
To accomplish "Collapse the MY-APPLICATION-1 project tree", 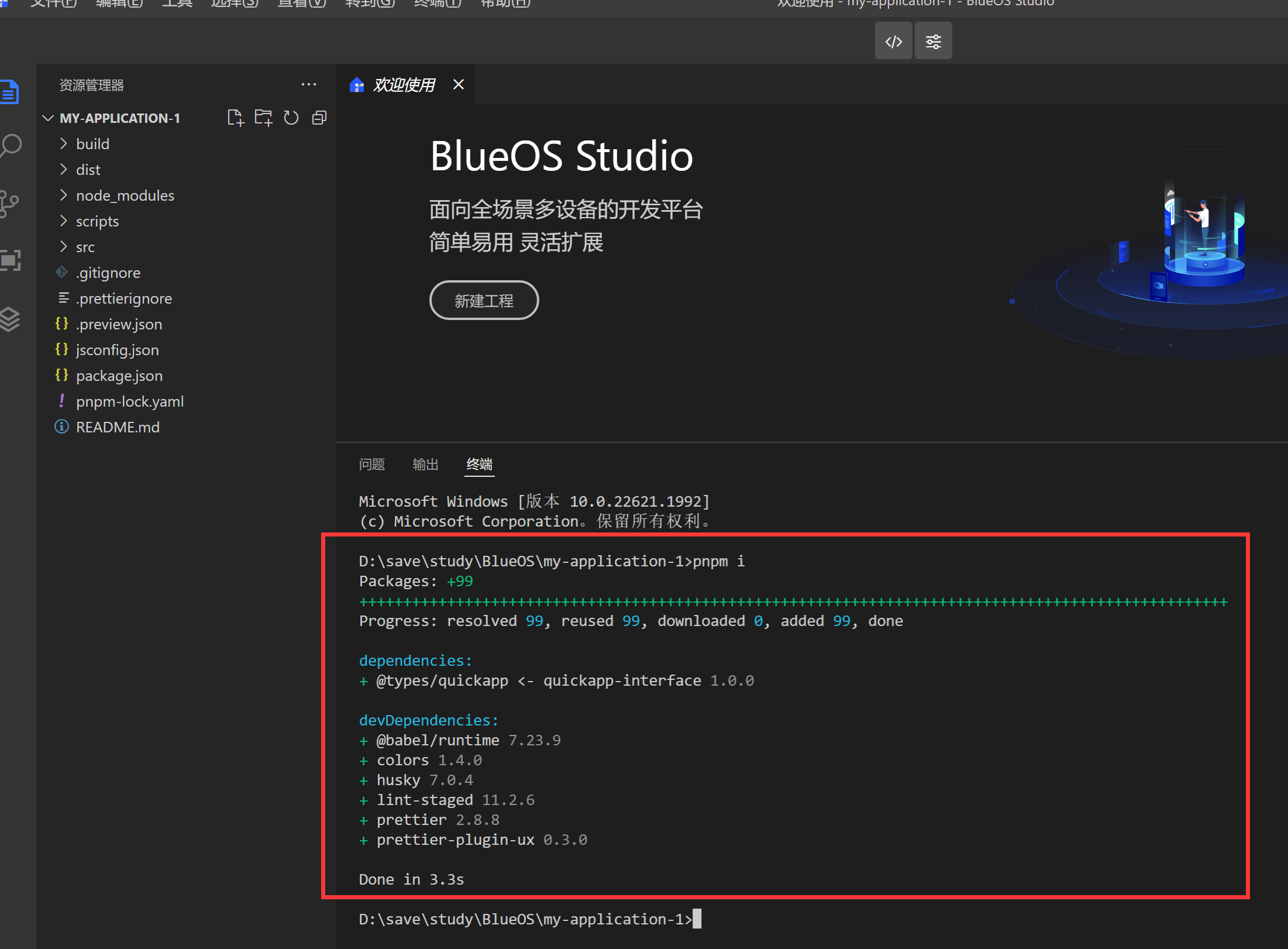I will click(x=47, y=118).
